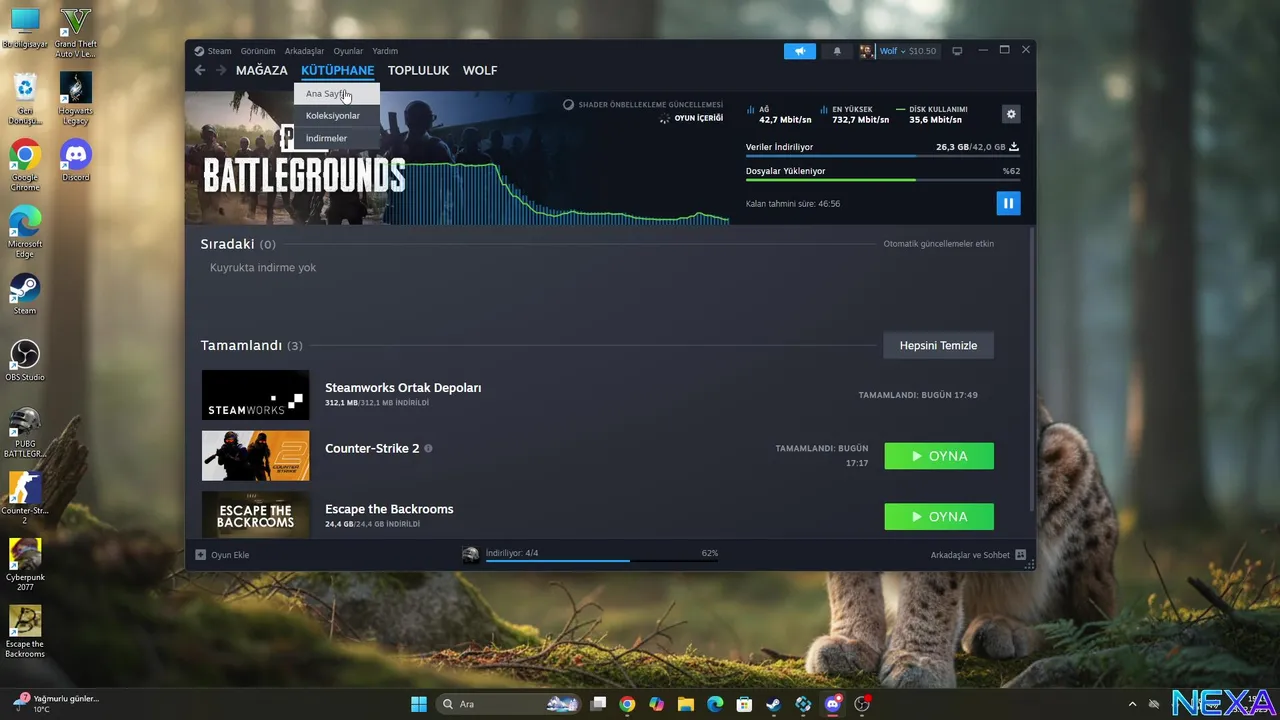Screen dimensions: 1280x720
Task: Open File Explorer from the taskbar
Action: (x=686, y=704)
